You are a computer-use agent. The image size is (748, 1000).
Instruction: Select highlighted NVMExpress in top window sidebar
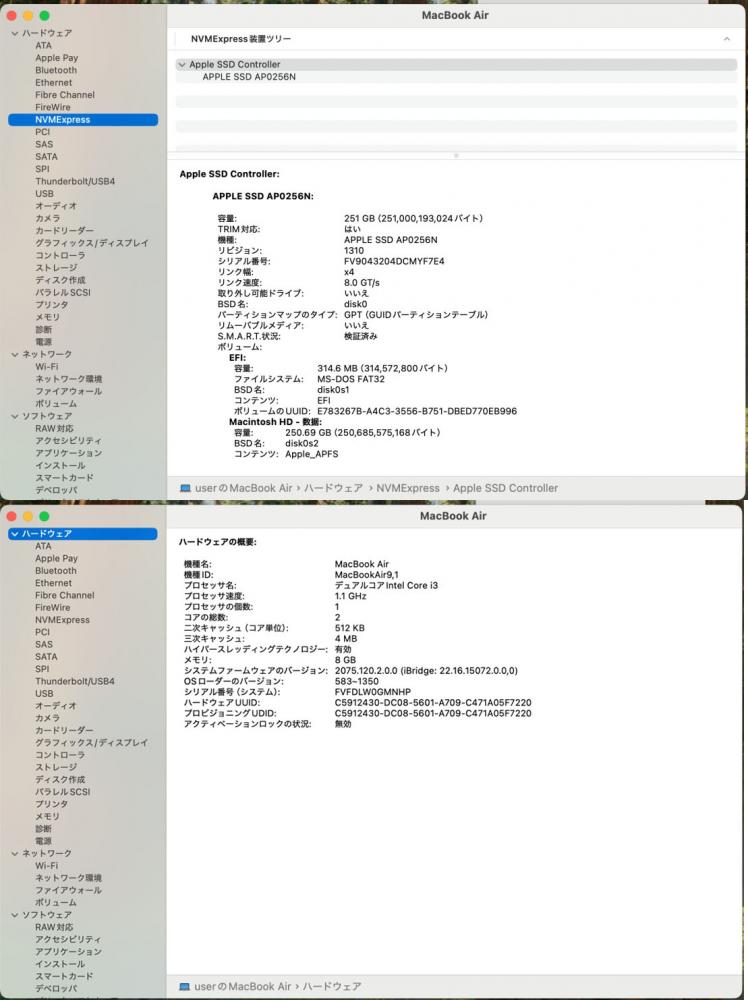[83, 120]
